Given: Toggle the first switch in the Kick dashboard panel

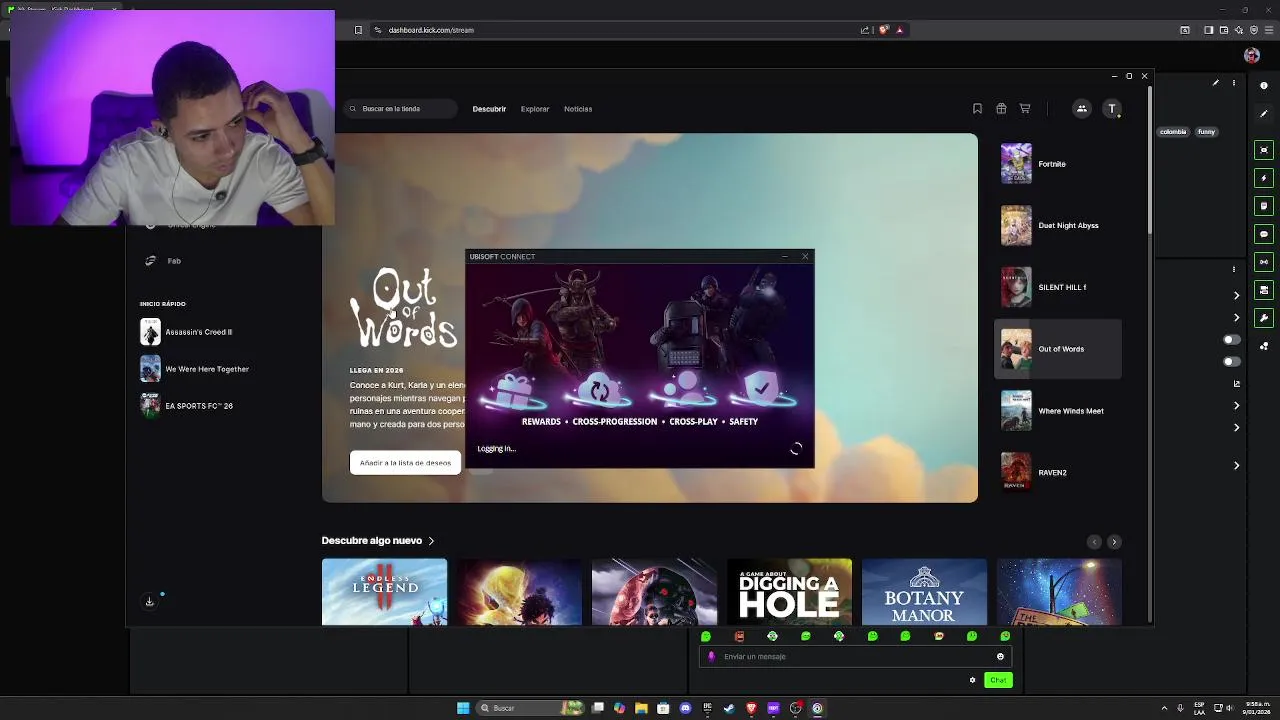Looking at the screenshot, I should (x=1232, y=340).
